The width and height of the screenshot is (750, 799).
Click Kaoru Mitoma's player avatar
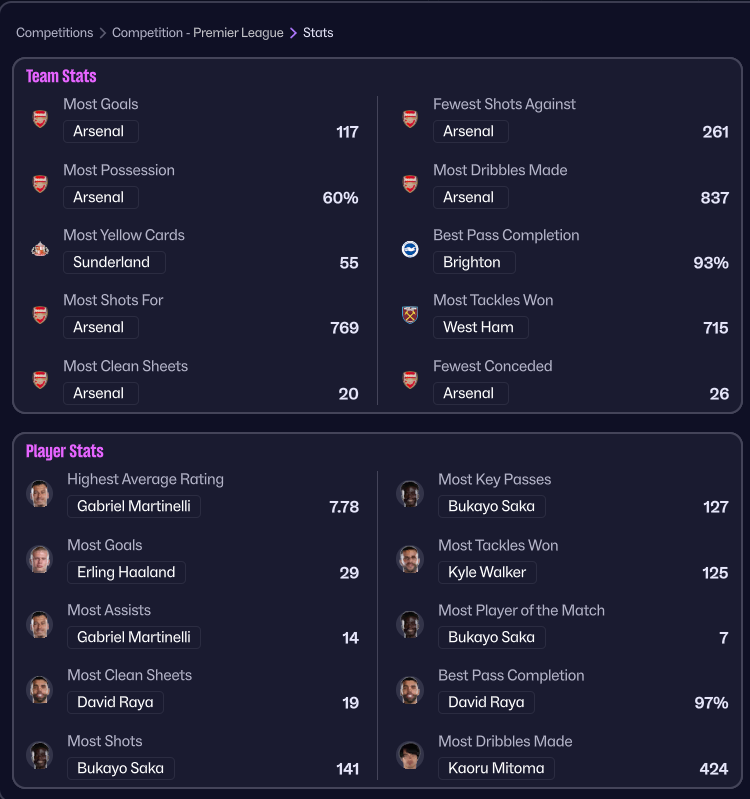410,755
